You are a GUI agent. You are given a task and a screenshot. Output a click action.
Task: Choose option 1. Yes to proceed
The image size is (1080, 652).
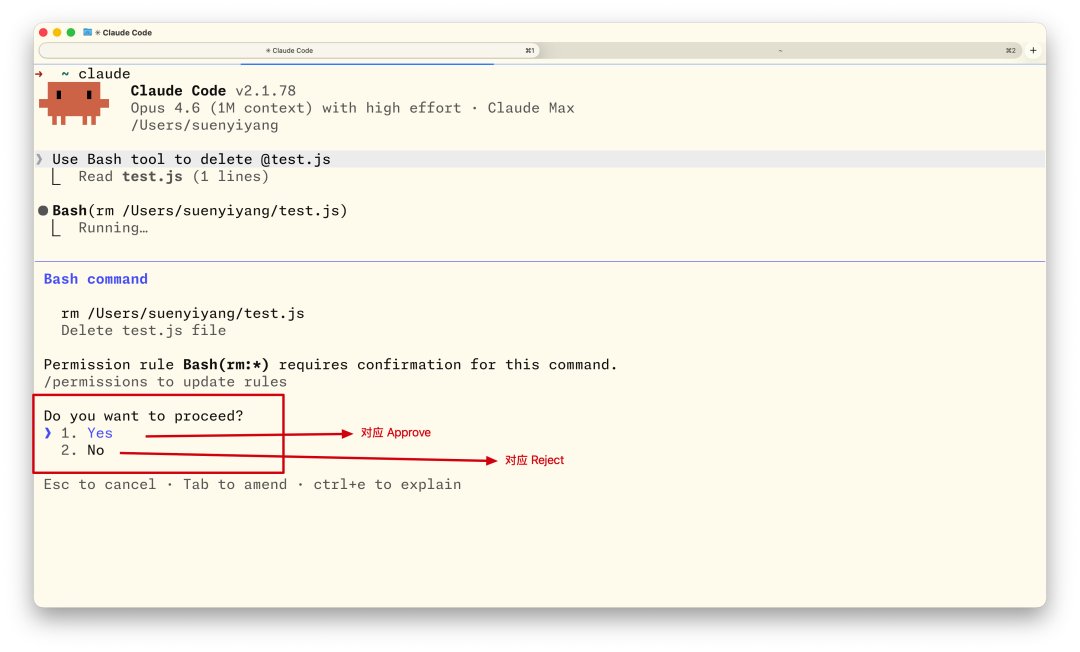[x=87, y=433]
